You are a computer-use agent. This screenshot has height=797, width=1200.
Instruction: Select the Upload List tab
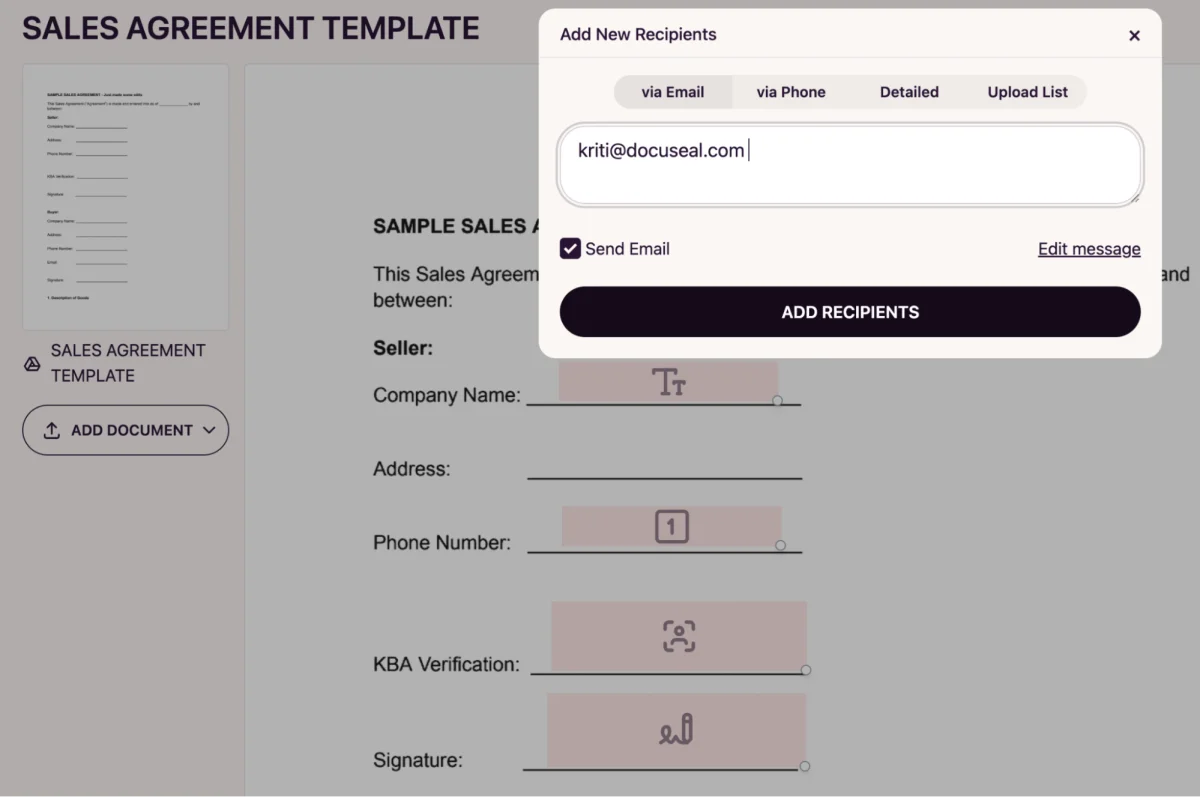pyautogui.click(x=1027, y=91)
